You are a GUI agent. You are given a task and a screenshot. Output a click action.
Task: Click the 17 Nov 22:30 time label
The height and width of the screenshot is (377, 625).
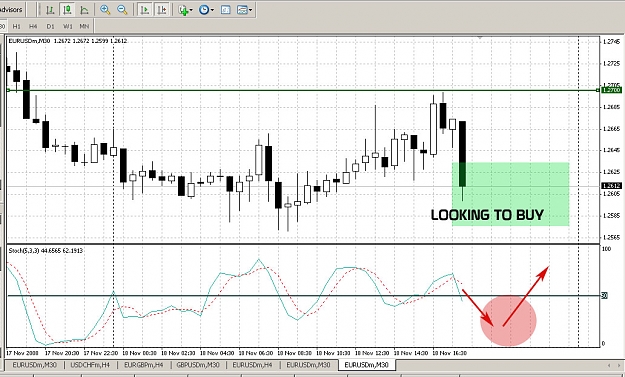(100, 353)
